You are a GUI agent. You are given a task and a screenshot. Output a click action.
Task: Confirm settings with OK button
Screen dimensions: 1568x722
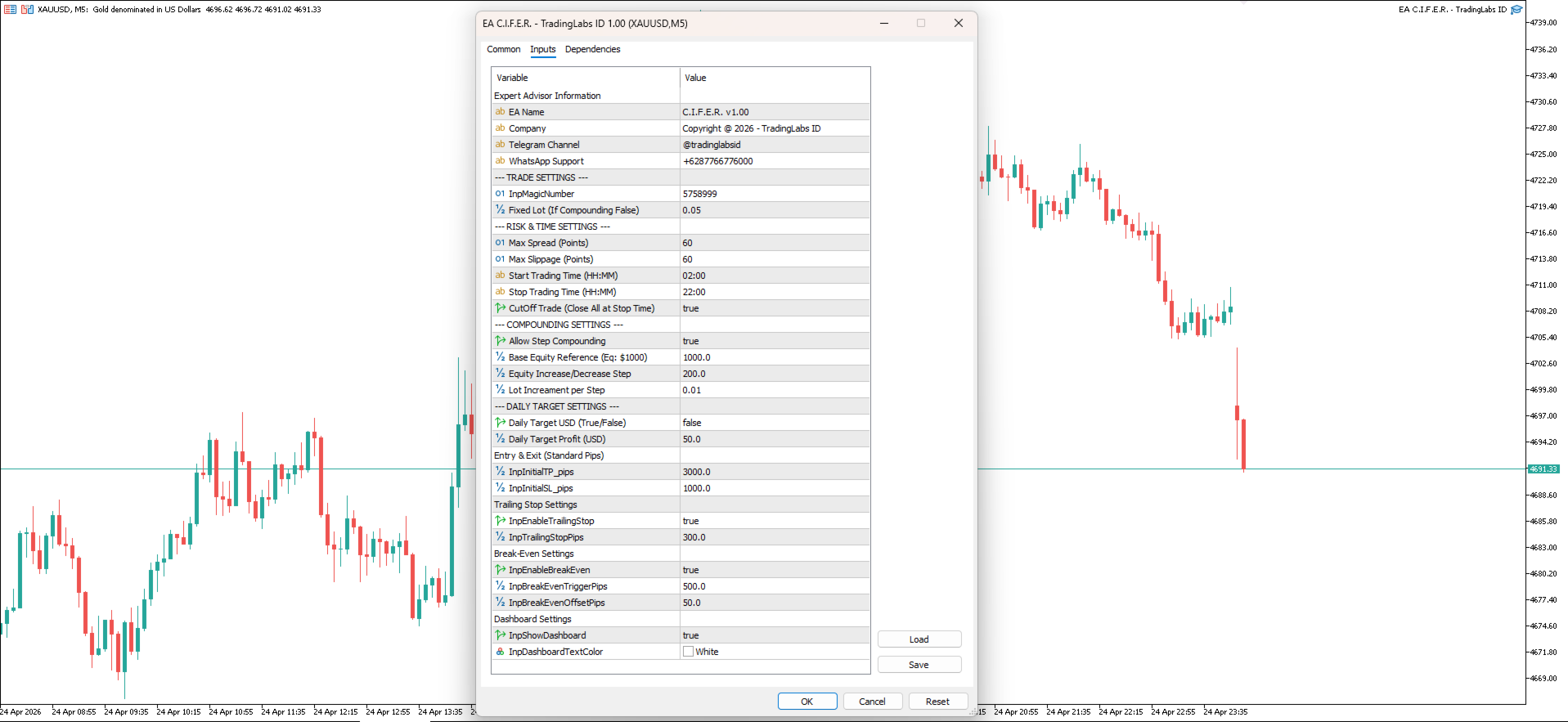pyautogui.click(x=807, y=702)
